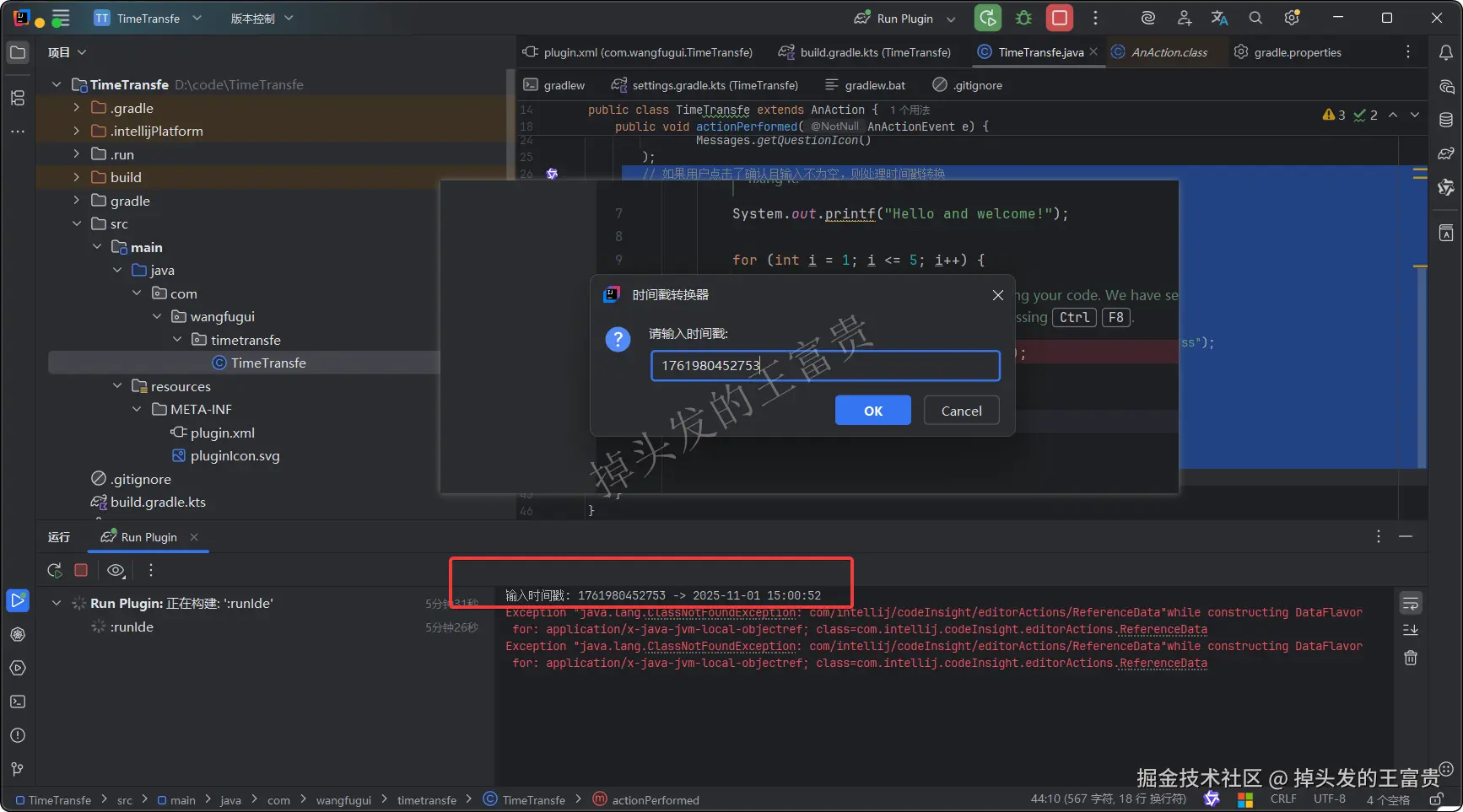Collapse the META-INF folder
The width and height of the screenshot is (1463, 812).
[138, 409]
